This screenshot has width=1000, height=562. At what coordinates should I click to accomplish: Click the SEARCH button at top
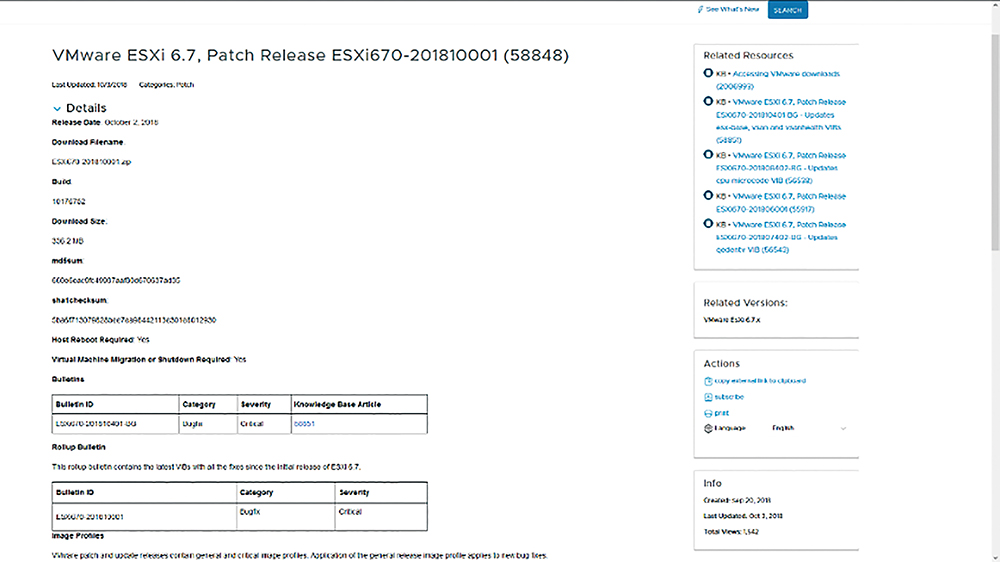788,10
